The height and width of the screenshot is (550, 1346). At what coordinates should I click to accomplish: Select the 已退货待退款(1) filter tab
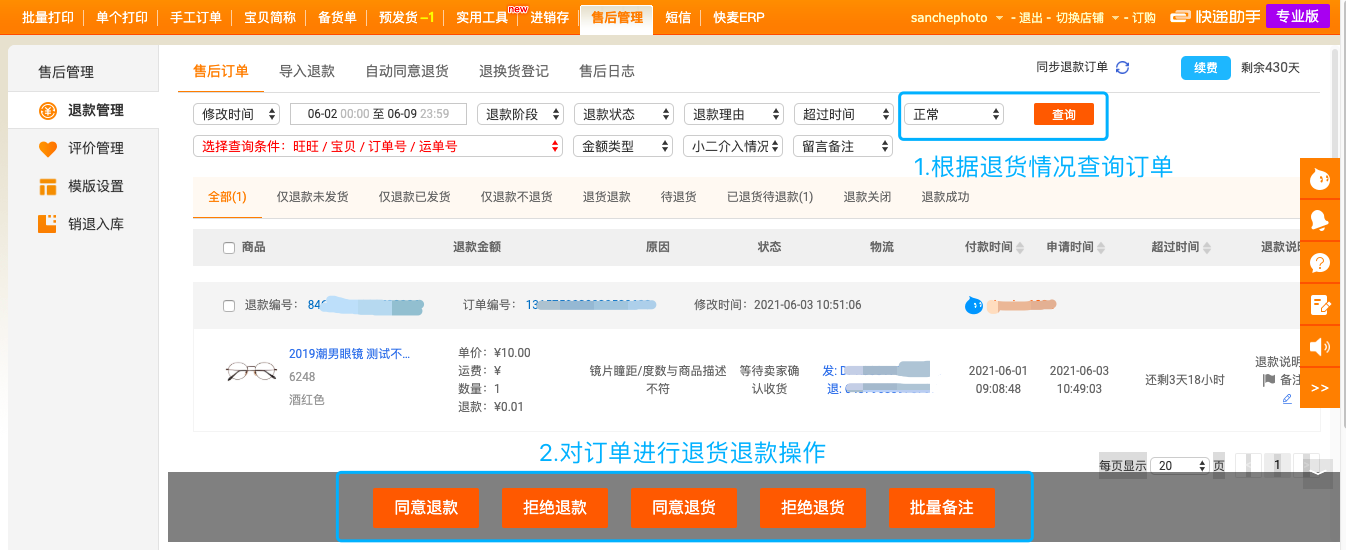(769, 197)
